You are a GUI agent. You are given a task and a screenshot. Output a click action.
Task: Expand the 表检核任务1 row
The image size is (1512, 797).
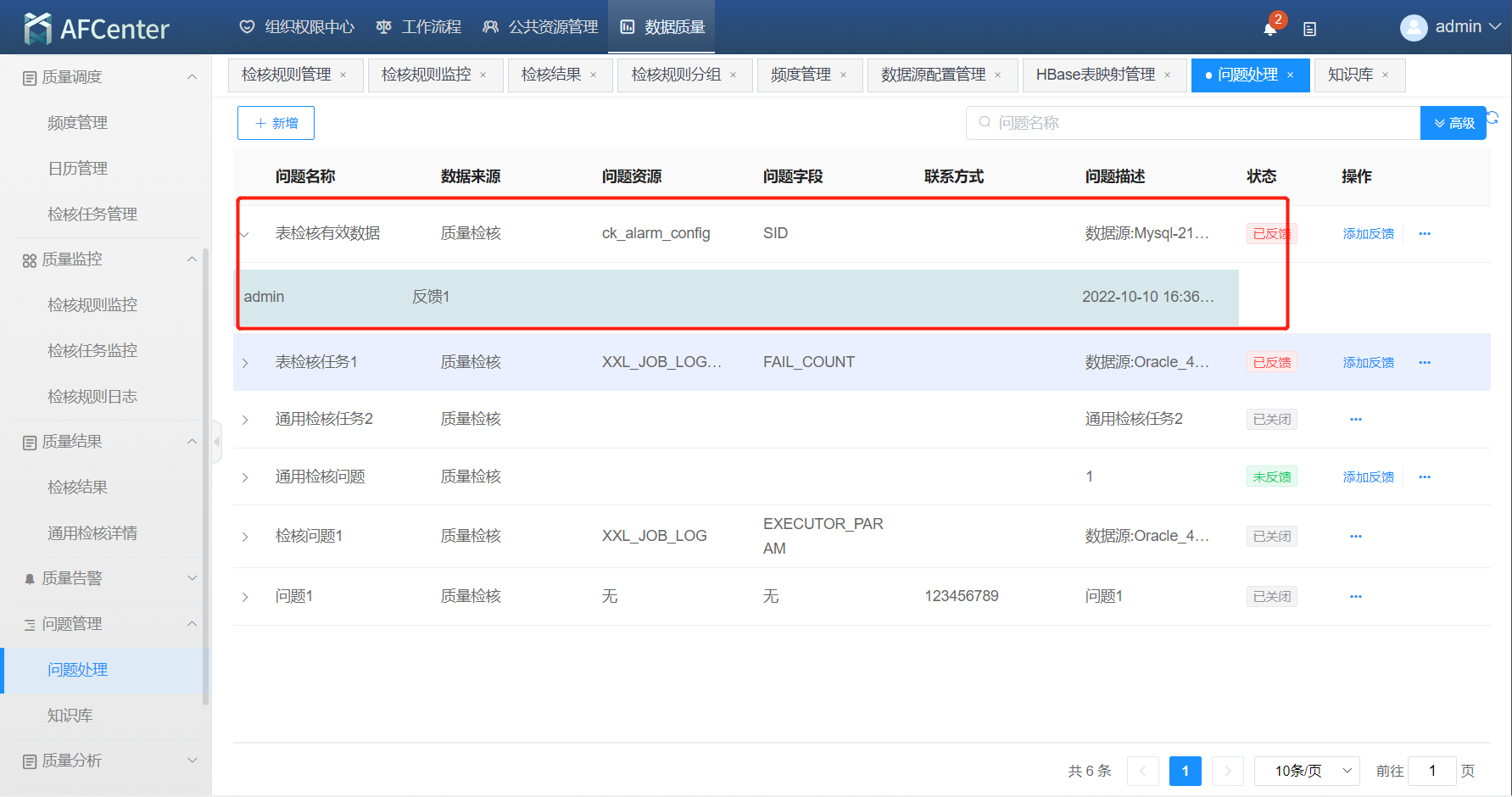[245, 363]
